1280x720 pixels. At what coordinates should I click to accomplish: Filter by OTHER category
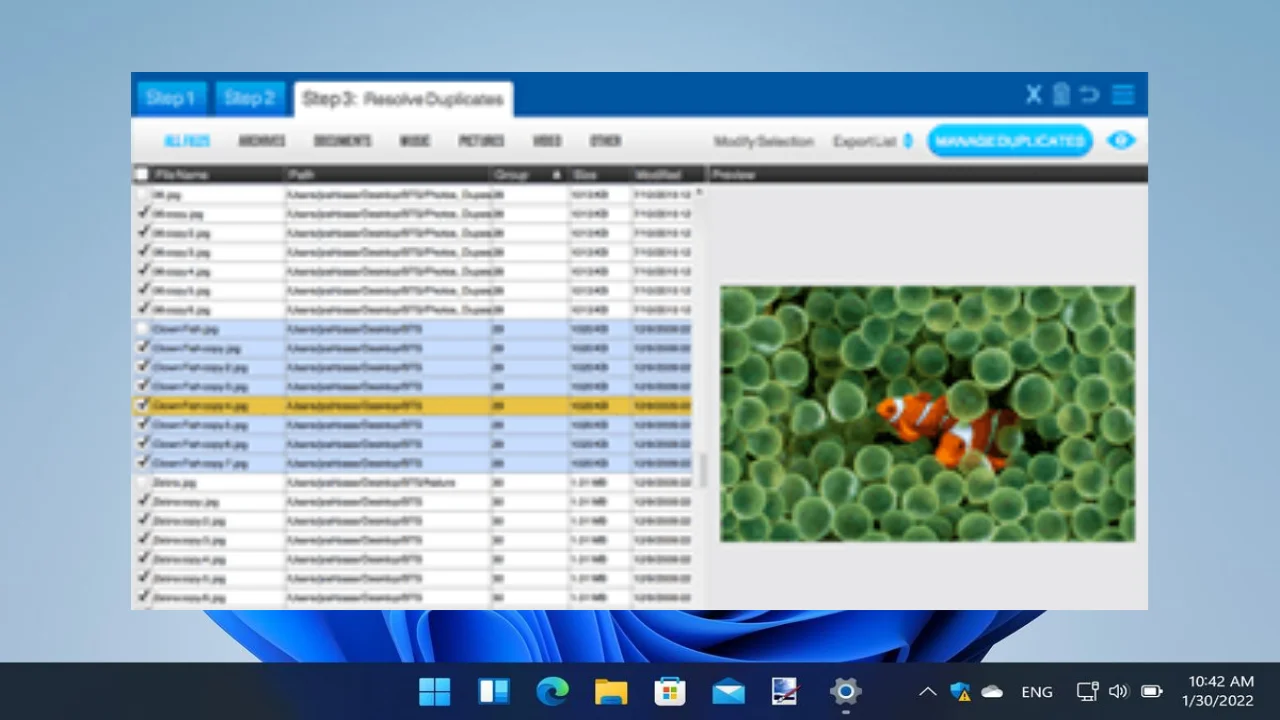tap(605, 141)
